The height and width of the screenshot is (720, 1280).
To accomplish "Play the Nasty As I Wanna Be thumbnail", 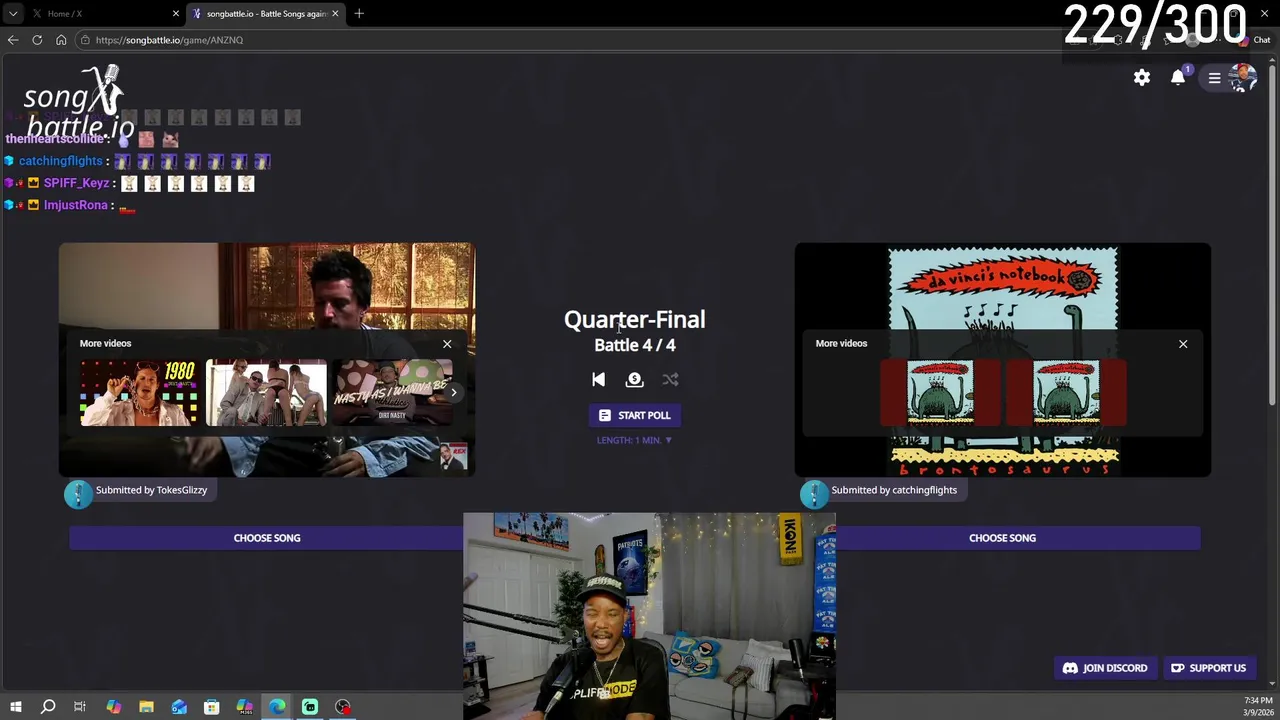I will pos(392,393).
